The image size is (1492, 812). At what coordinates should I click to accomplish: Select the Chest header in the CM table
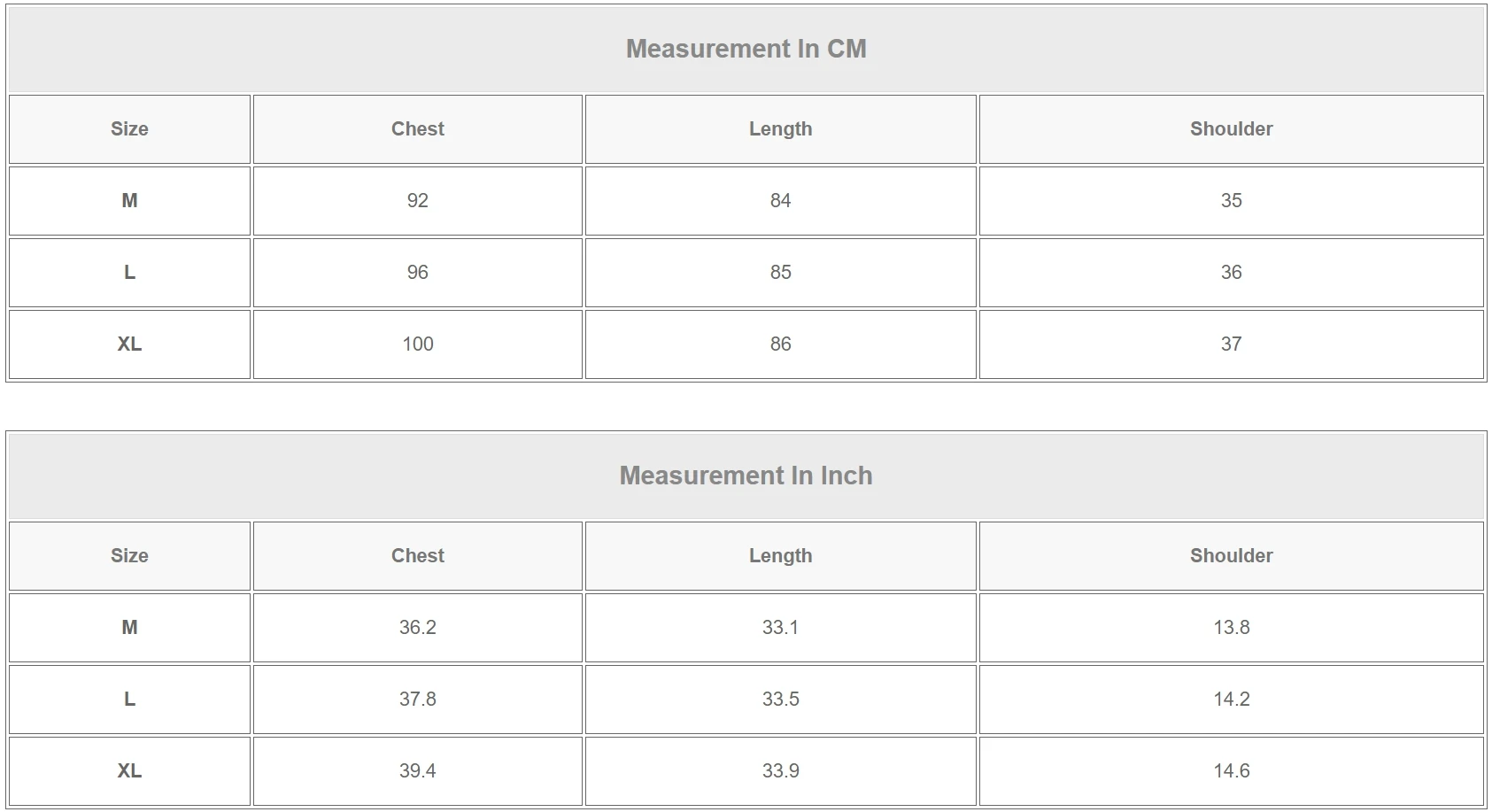coord(417,129)
